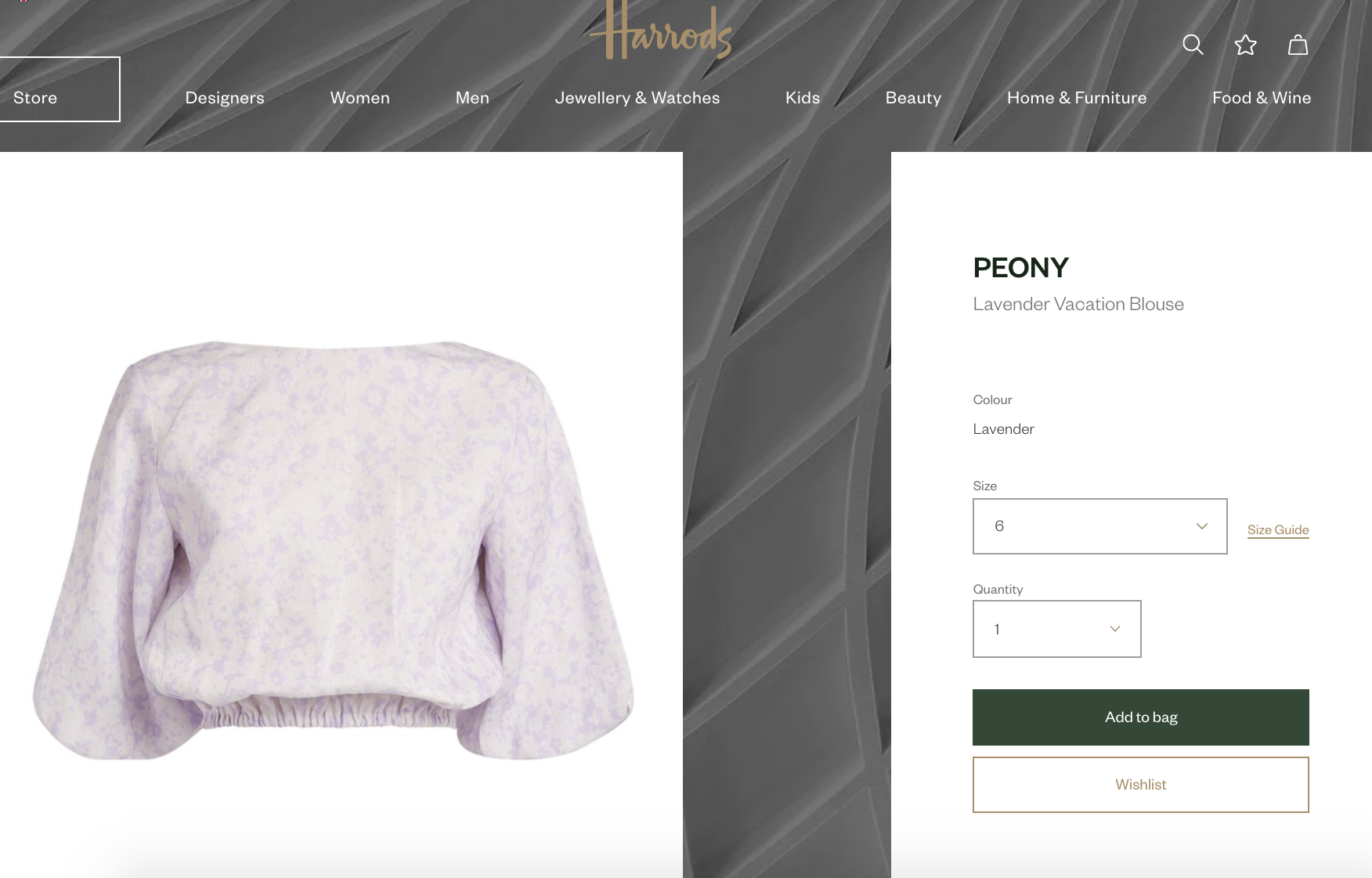This screenshot has width=1372, height=878.
Task: Open Food & Wine menu
Action: pyautogui.click(x=1262, y=98)
